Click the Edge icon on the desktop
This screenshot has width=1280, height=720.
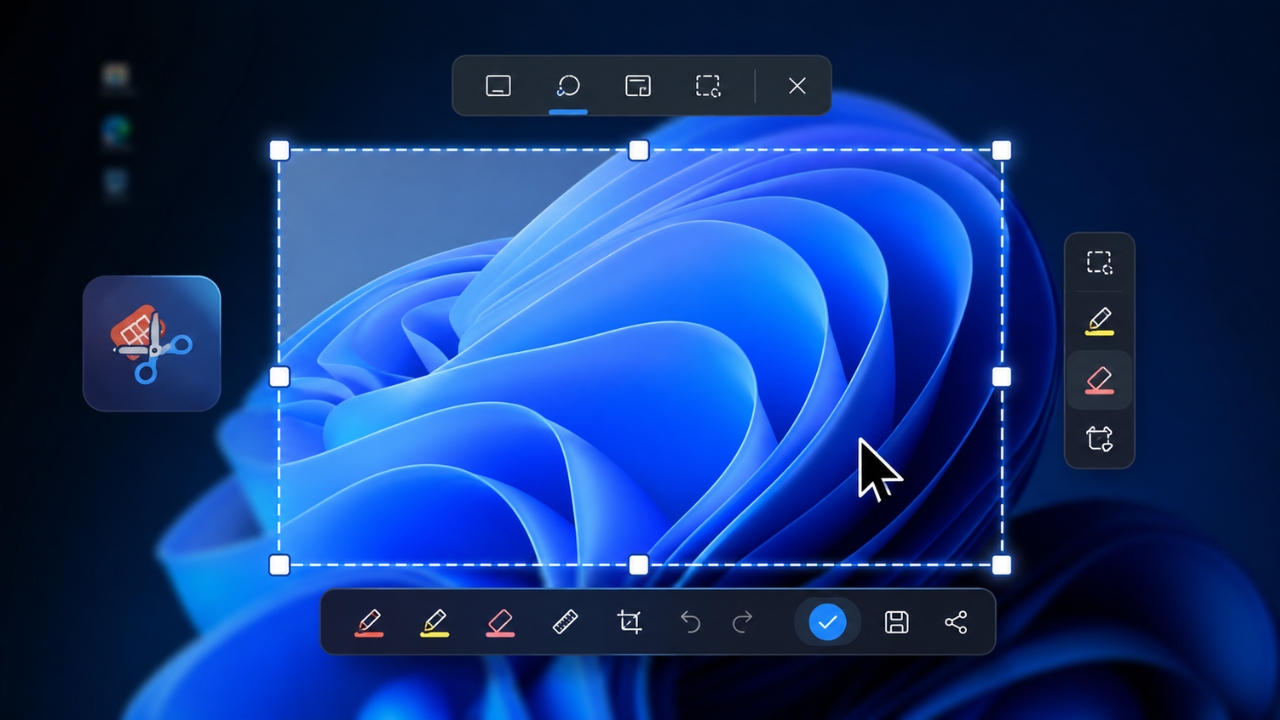[x=118, y=132]
